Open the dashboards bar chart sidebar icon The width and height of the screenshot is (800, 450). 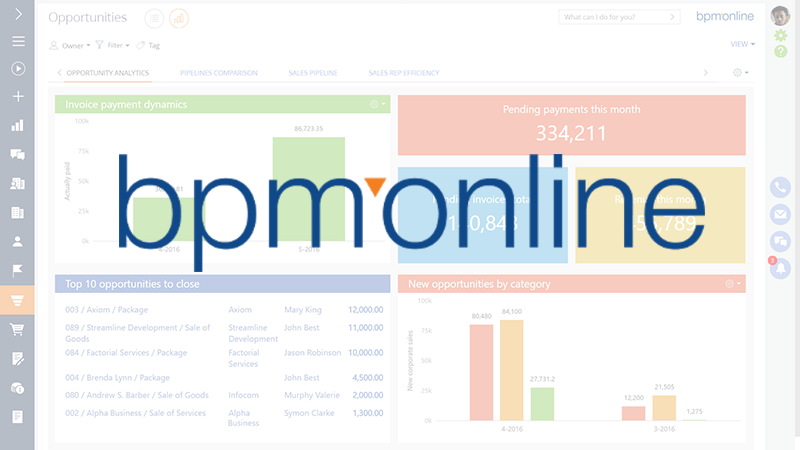[x=17, y=126]
